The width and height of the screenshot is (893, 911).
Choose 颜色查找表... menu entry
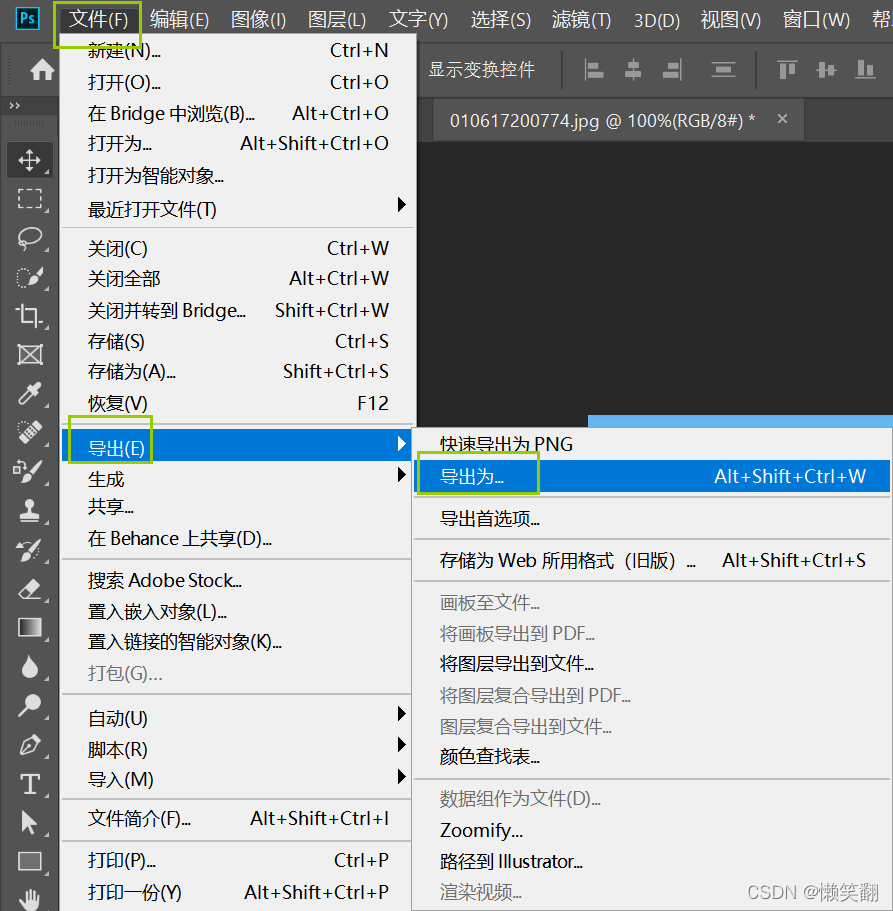[x=652, y=756]
